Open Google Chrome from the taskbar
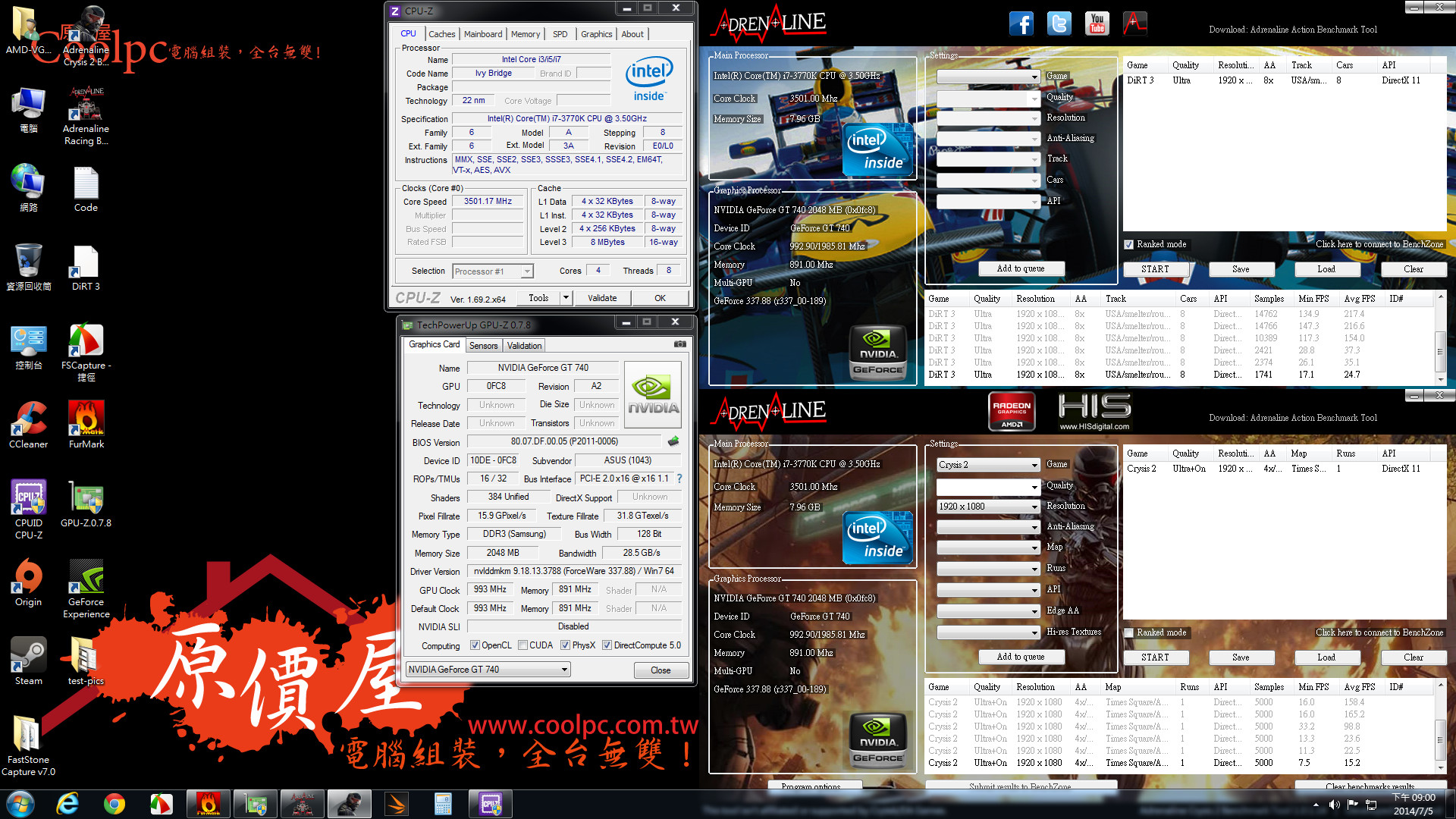 point(115,804)
